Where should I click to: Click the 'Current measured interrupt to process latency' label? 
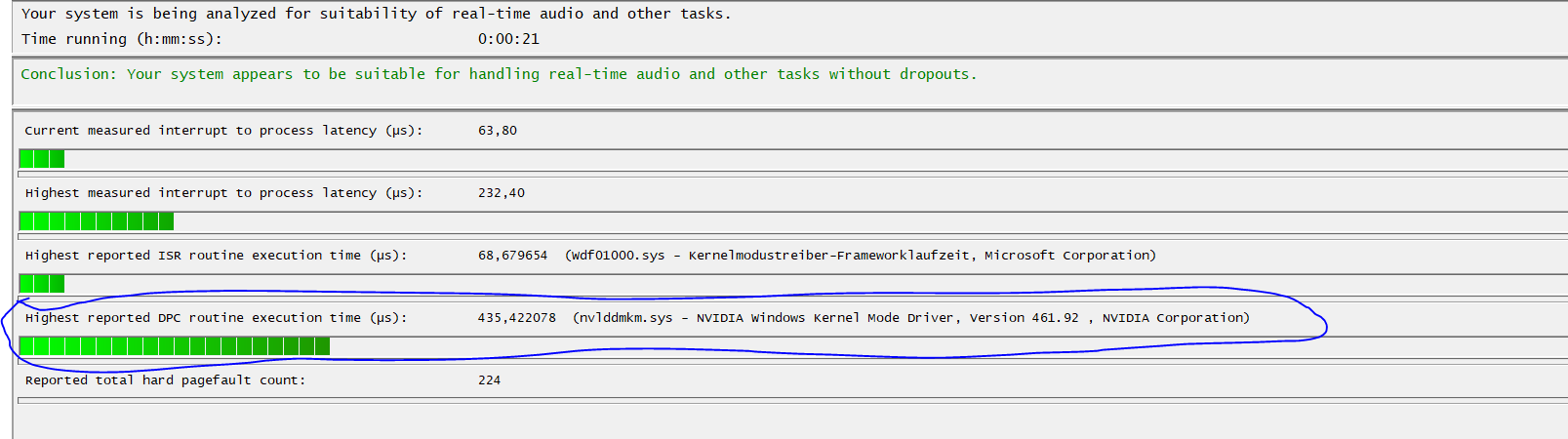click(x=224, y=131)
